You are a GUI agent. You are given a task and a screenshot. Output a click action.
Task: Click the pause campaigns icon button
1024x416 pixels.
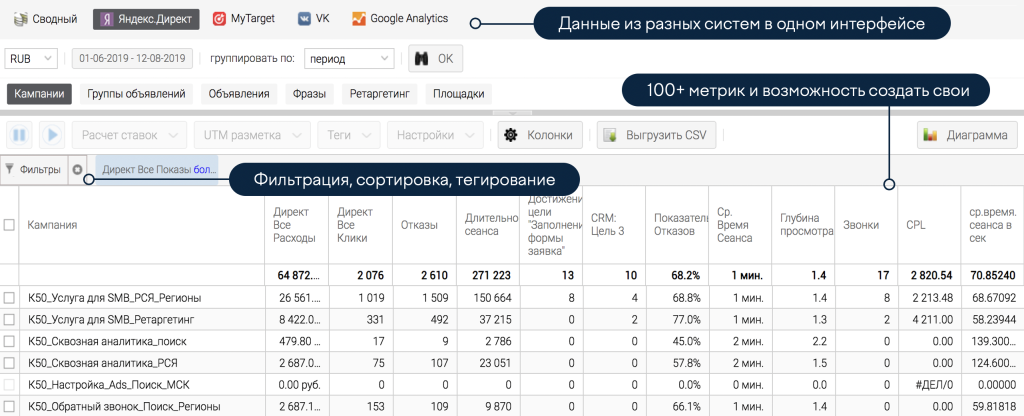[20, 135]
